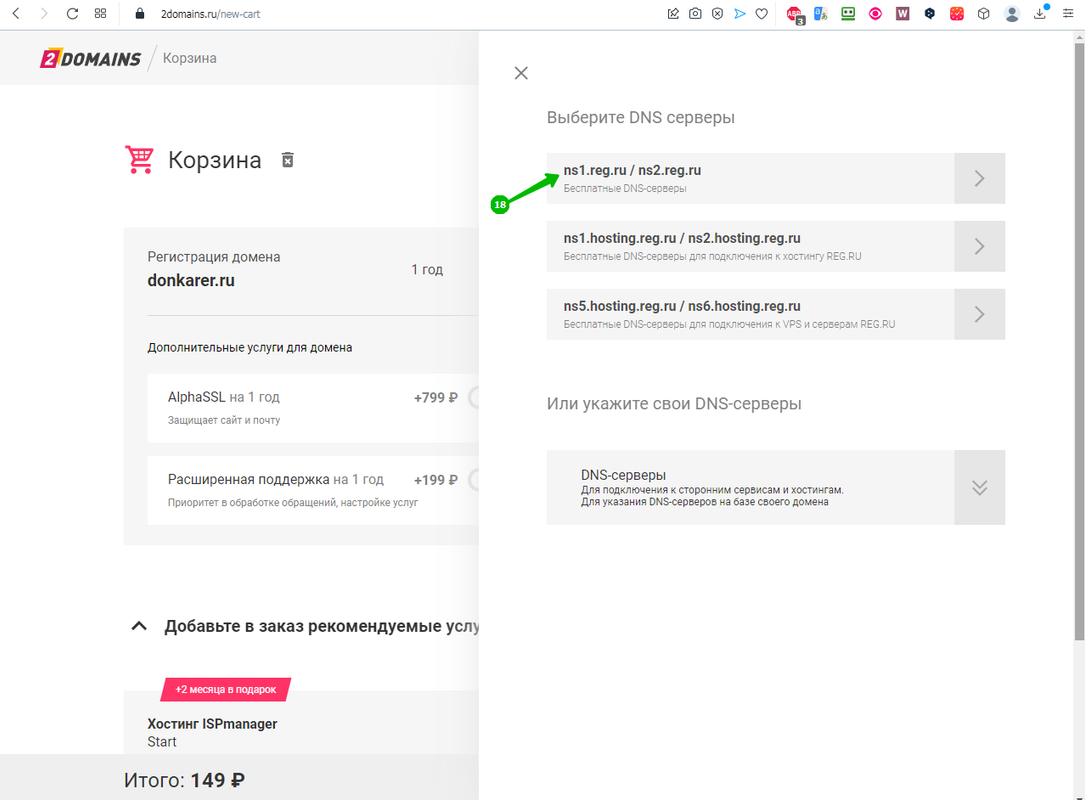
Task: Open the W extension icon
Action: [902, 13]
